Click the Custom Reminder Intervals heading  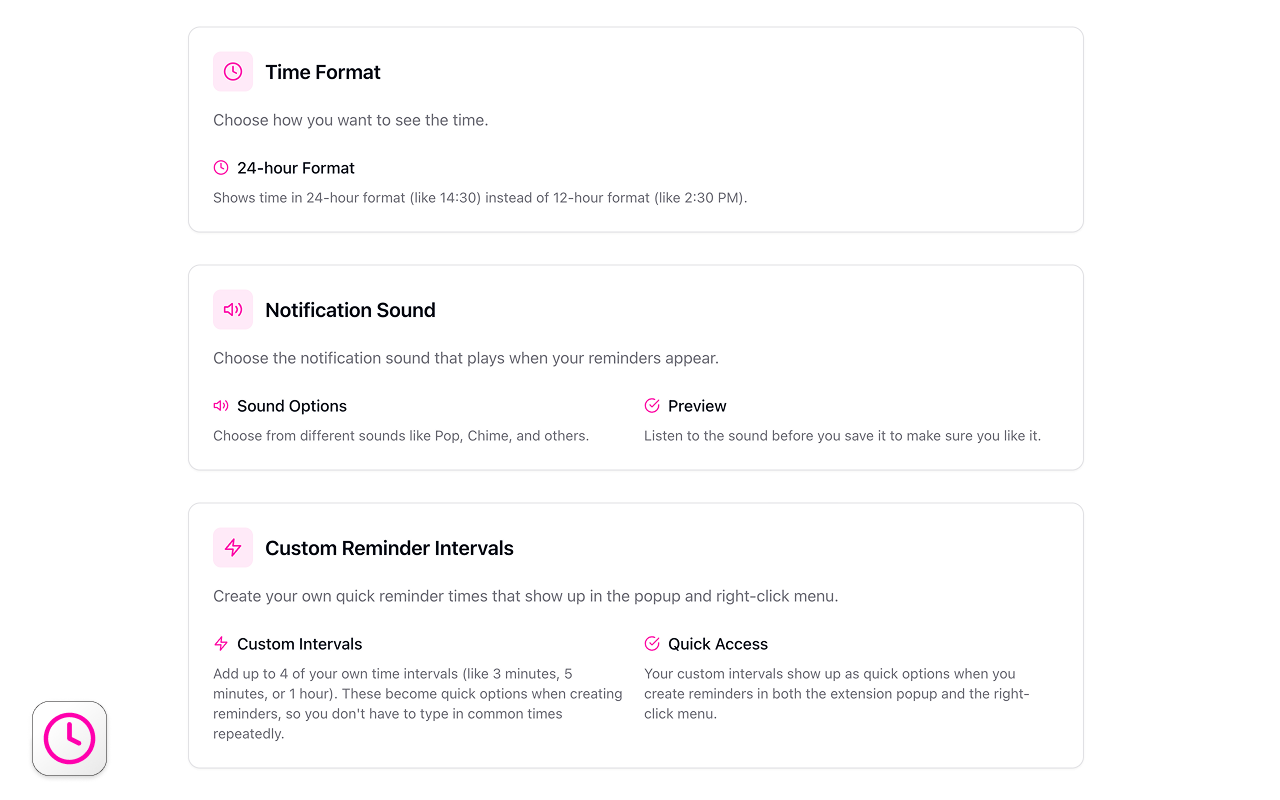(389, 547)
